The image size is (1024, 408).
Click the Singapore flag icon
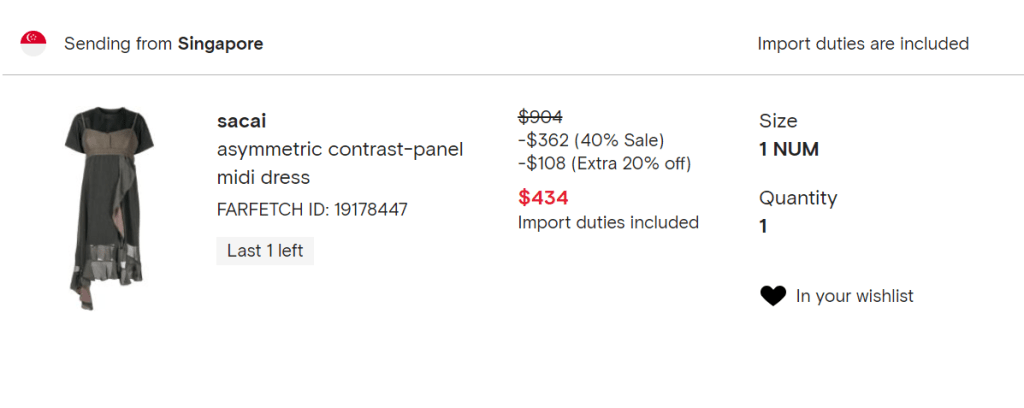coord(34,43)
